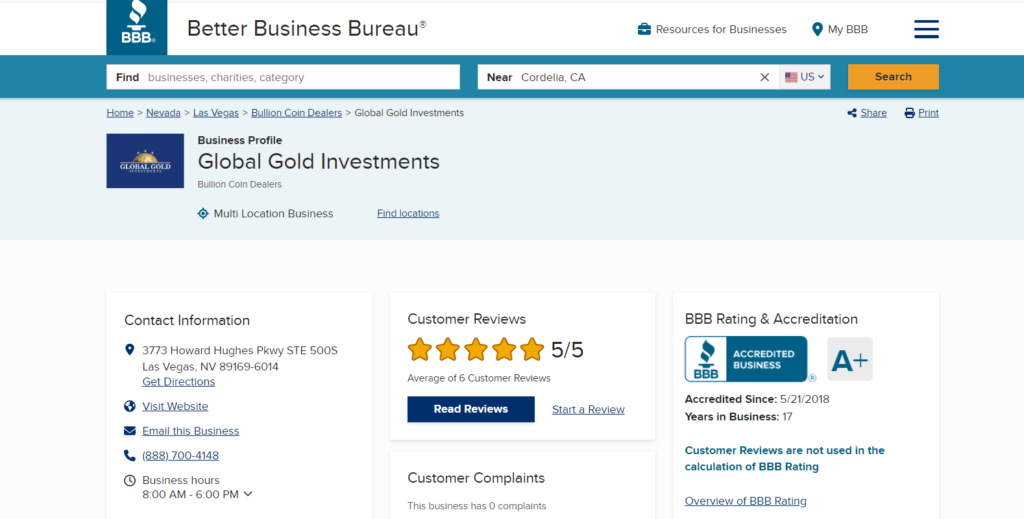Image resolution: width=1024 pixels, height=519 pixels.
Task: Click the share icon
Action: click(852, 113)
